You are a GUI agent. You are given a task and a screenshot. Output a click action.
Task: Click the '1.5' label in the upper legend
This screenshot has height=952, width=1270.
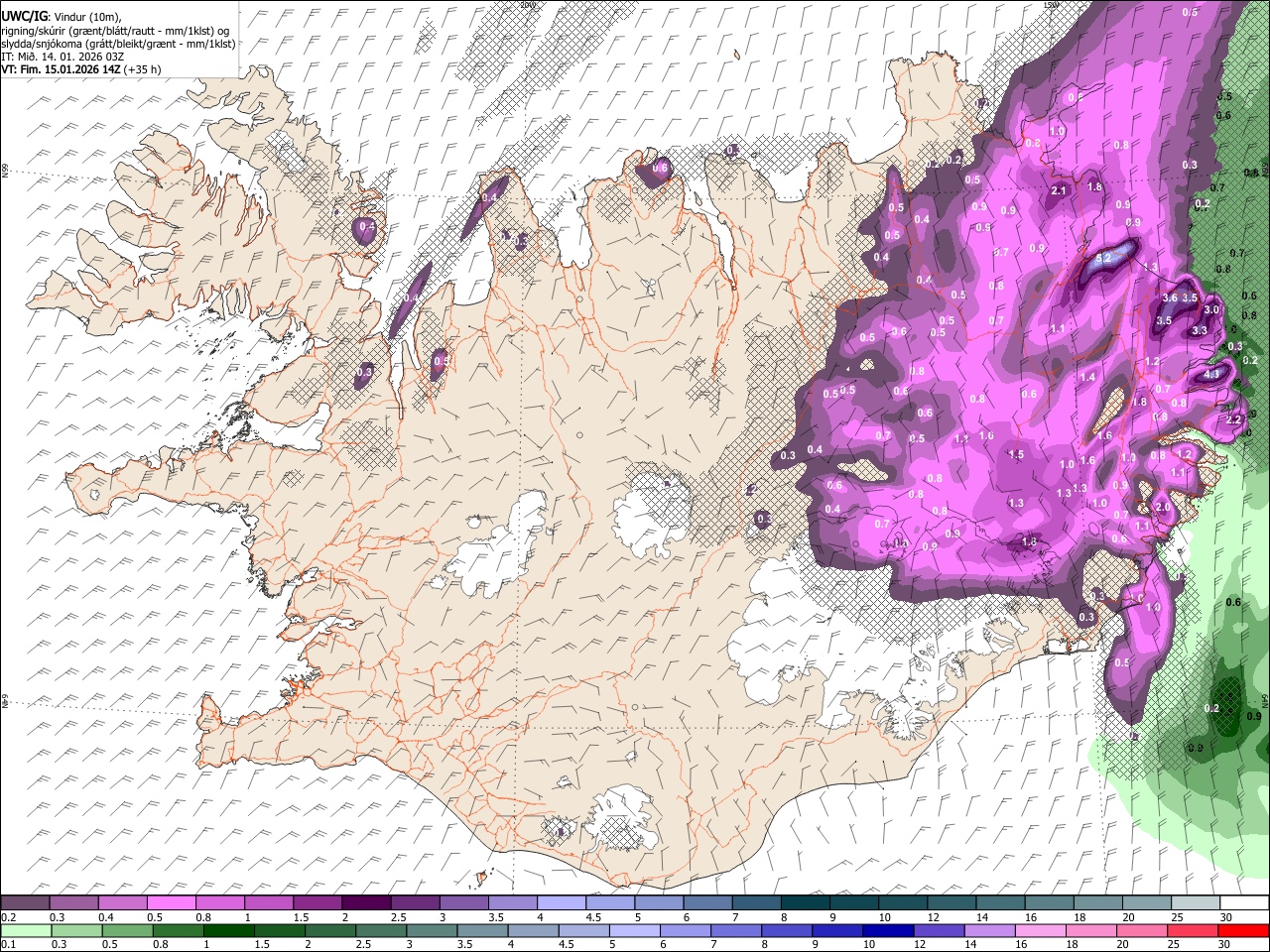click(x=303, y=917)
